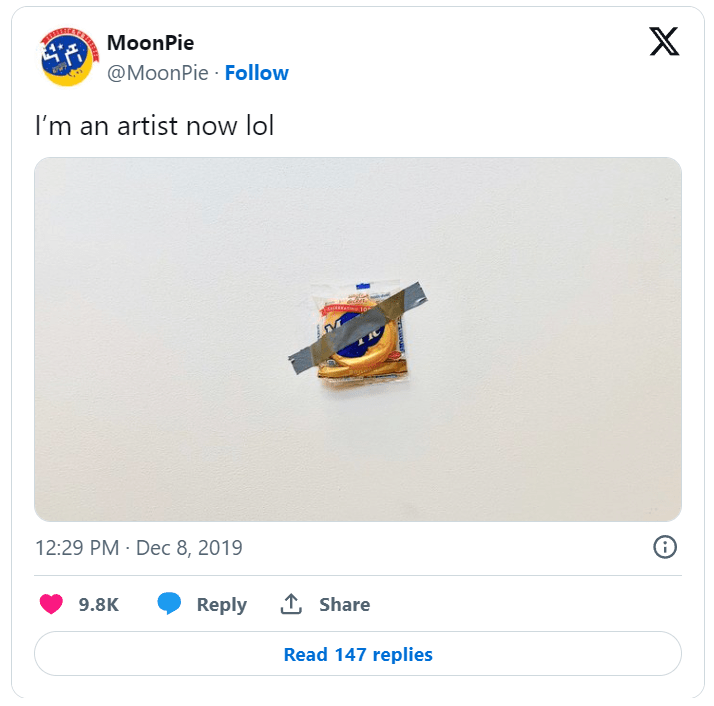The height and width of the screenshot is (706, 714).
Task: Click the @MoonPie handle
Action: (158, 73)
